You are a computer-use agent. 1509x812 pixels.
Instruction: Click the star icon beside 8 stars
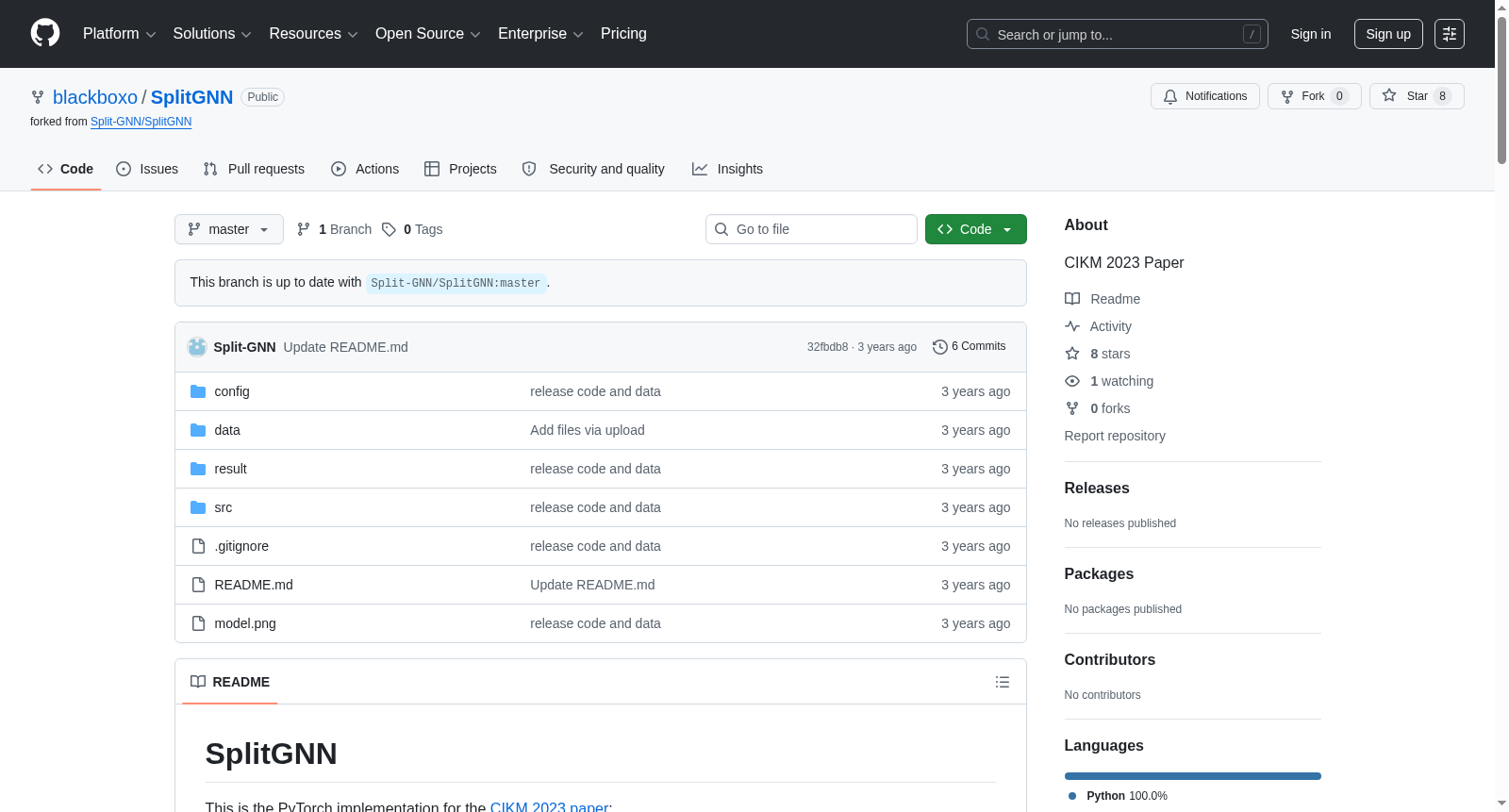(1072, 354)
